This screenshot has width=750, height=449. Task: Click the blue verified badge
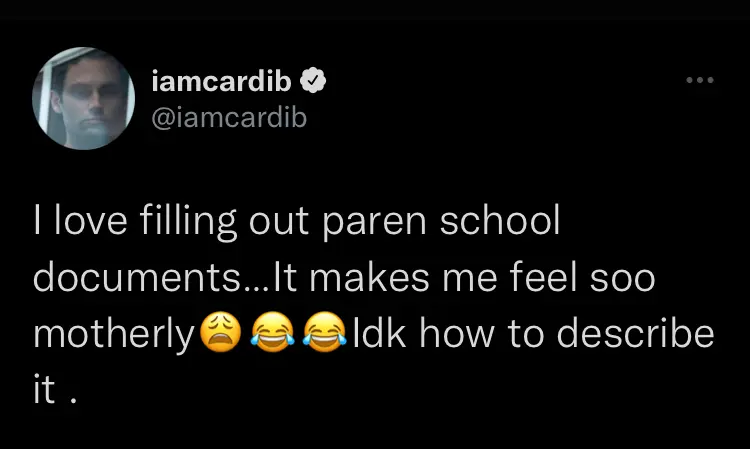pyautogui.click(x=312, y=80)
